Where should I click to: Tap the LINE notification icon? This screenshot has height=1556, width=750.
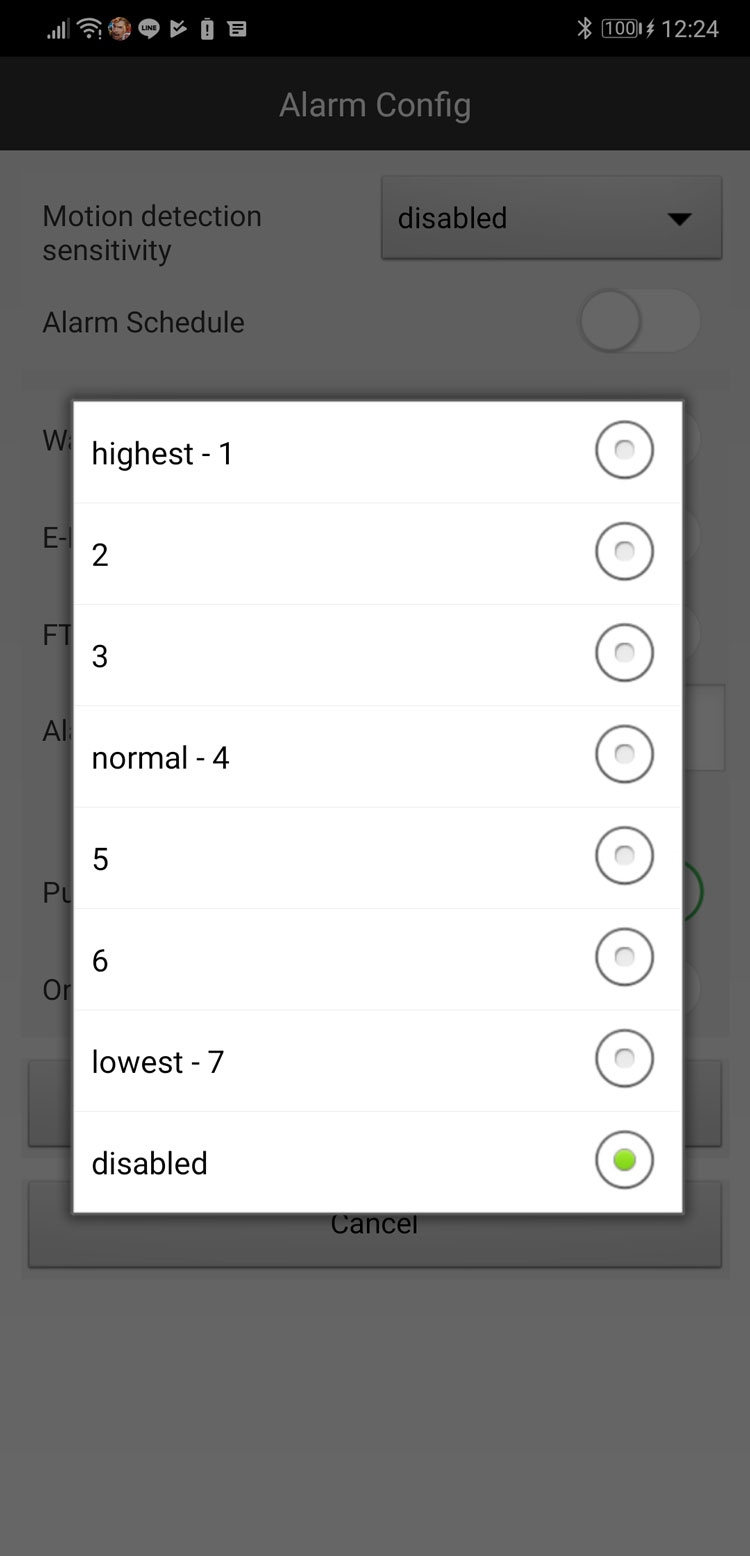[x=149, y=29]
